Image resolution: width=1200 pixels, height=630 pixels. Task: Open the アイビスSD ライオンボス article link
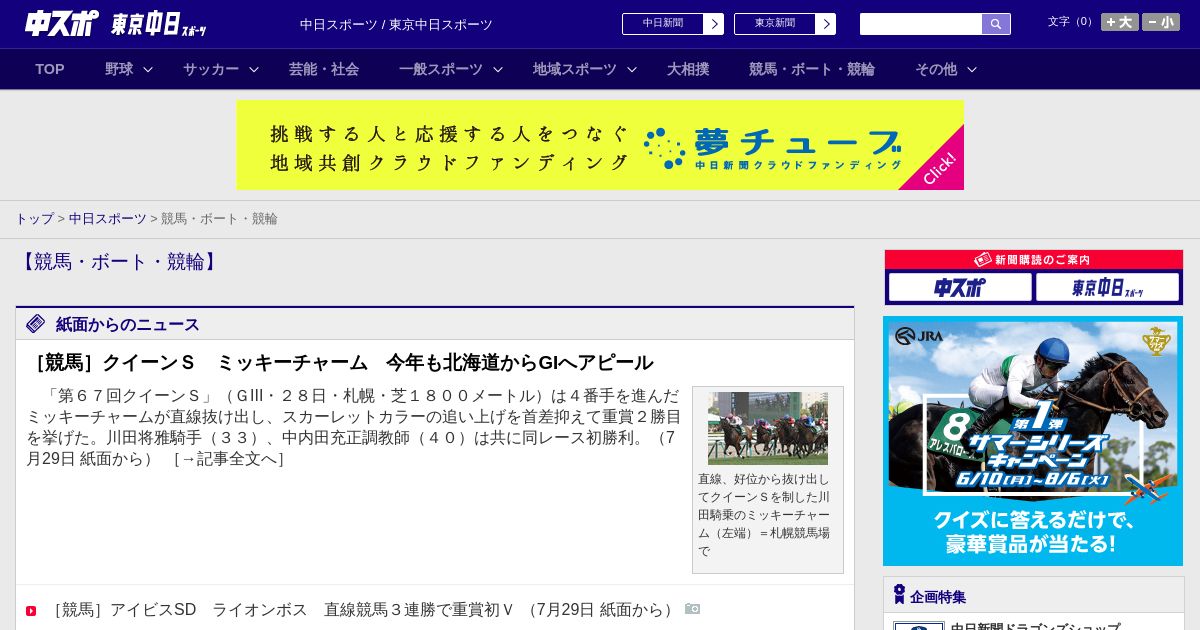[x=366, y=609]
